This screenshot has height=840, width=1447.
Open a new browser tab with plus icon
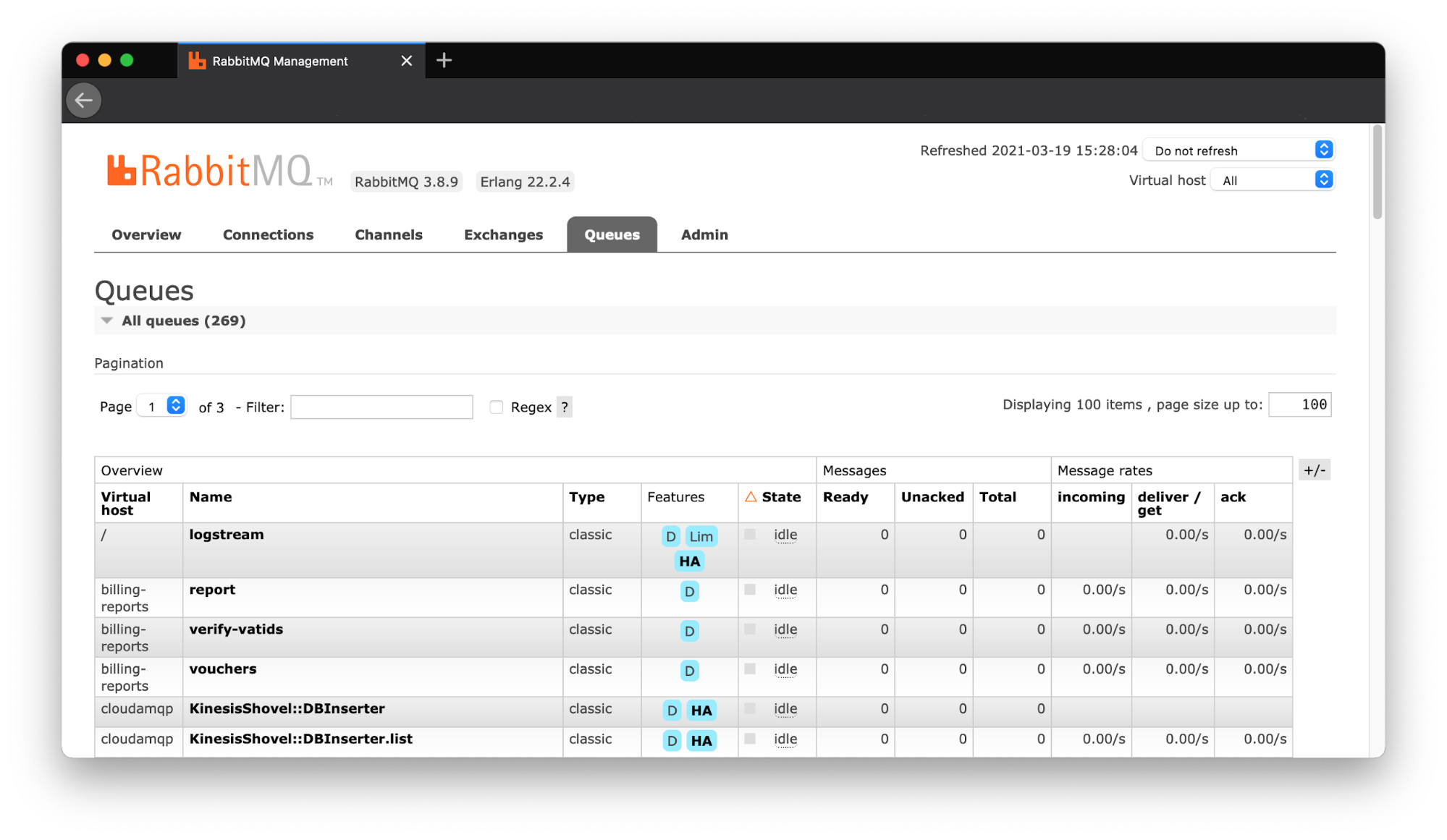[x=444, y=61]
